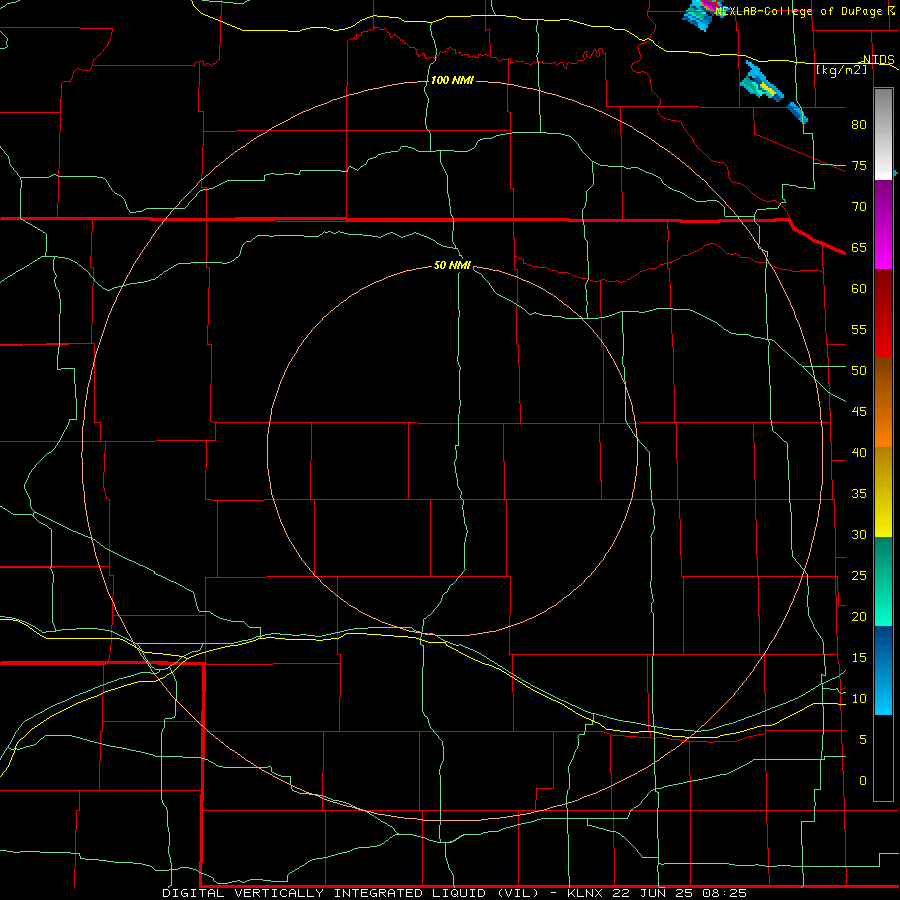900x900 pixels.
Task: Click the 15 value on the VIL scale
Action: 859,658
